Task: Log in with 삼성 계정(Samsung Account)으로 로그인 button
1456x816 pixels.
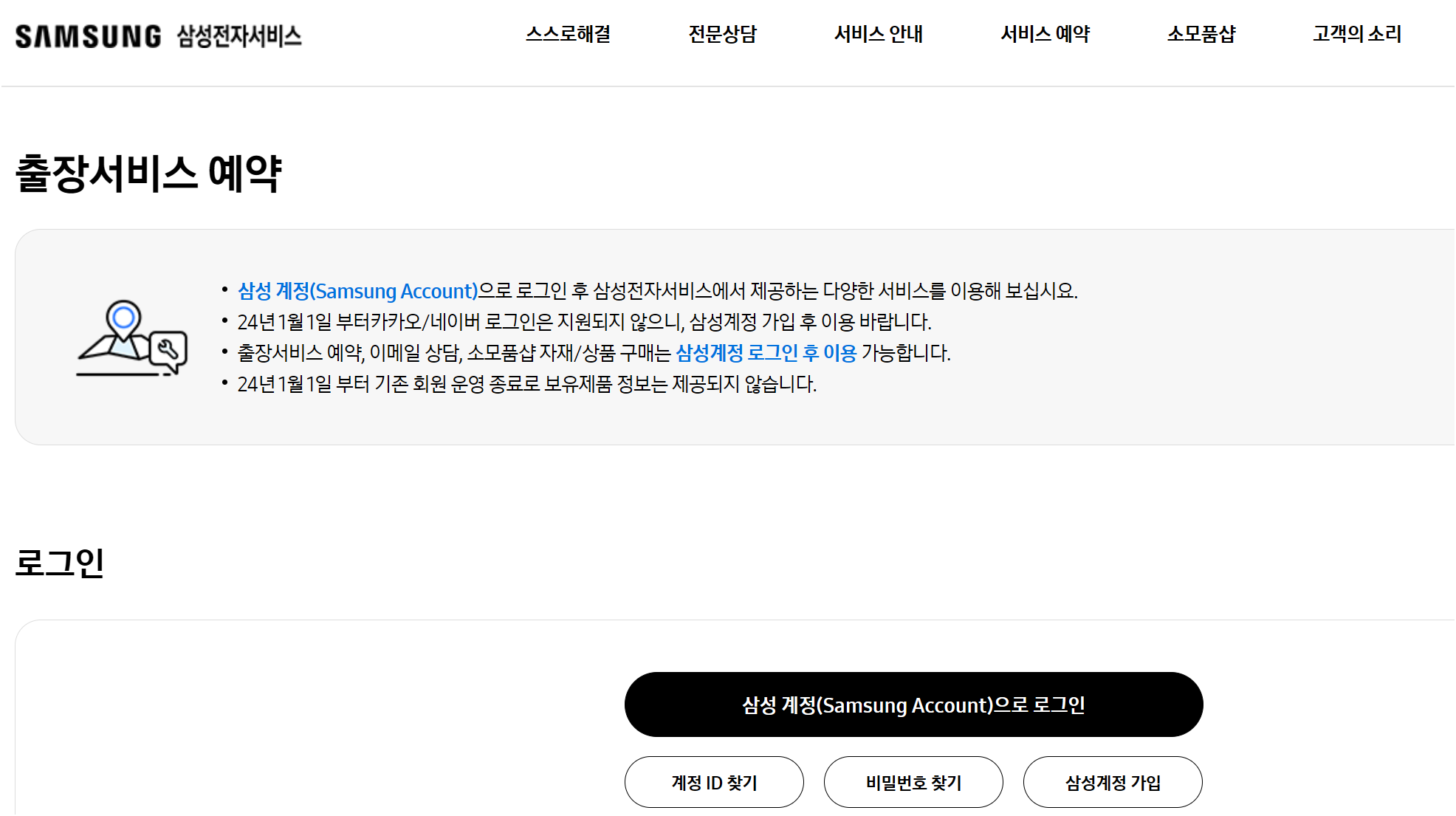Action: coord(913,704)
